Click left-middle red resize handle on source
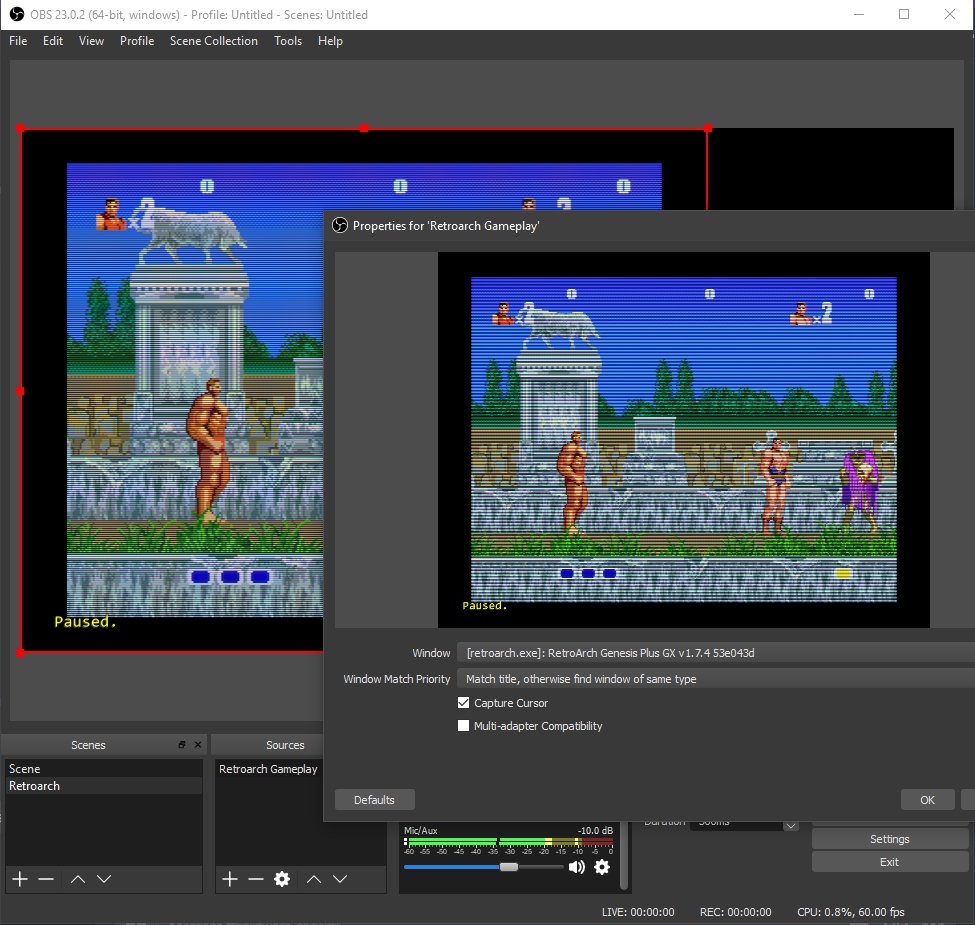The height and width of the screenshot is (925, 975). (21, 391)
